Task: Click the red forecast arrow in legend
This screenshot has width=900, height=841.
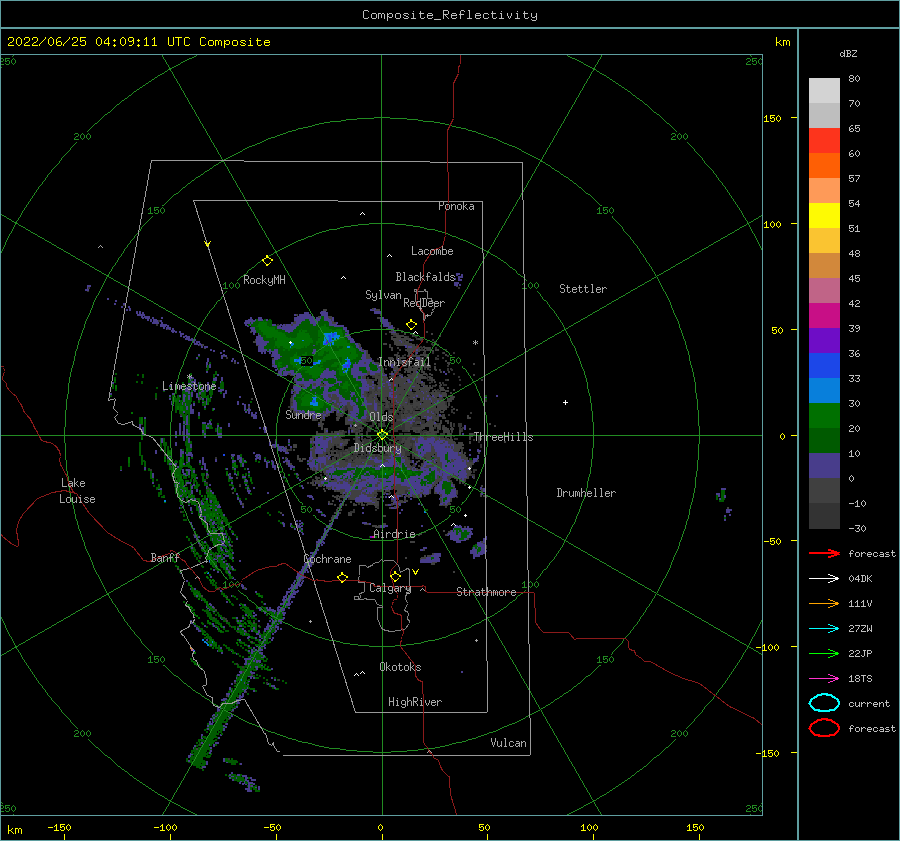Action: tap(824, 553)
